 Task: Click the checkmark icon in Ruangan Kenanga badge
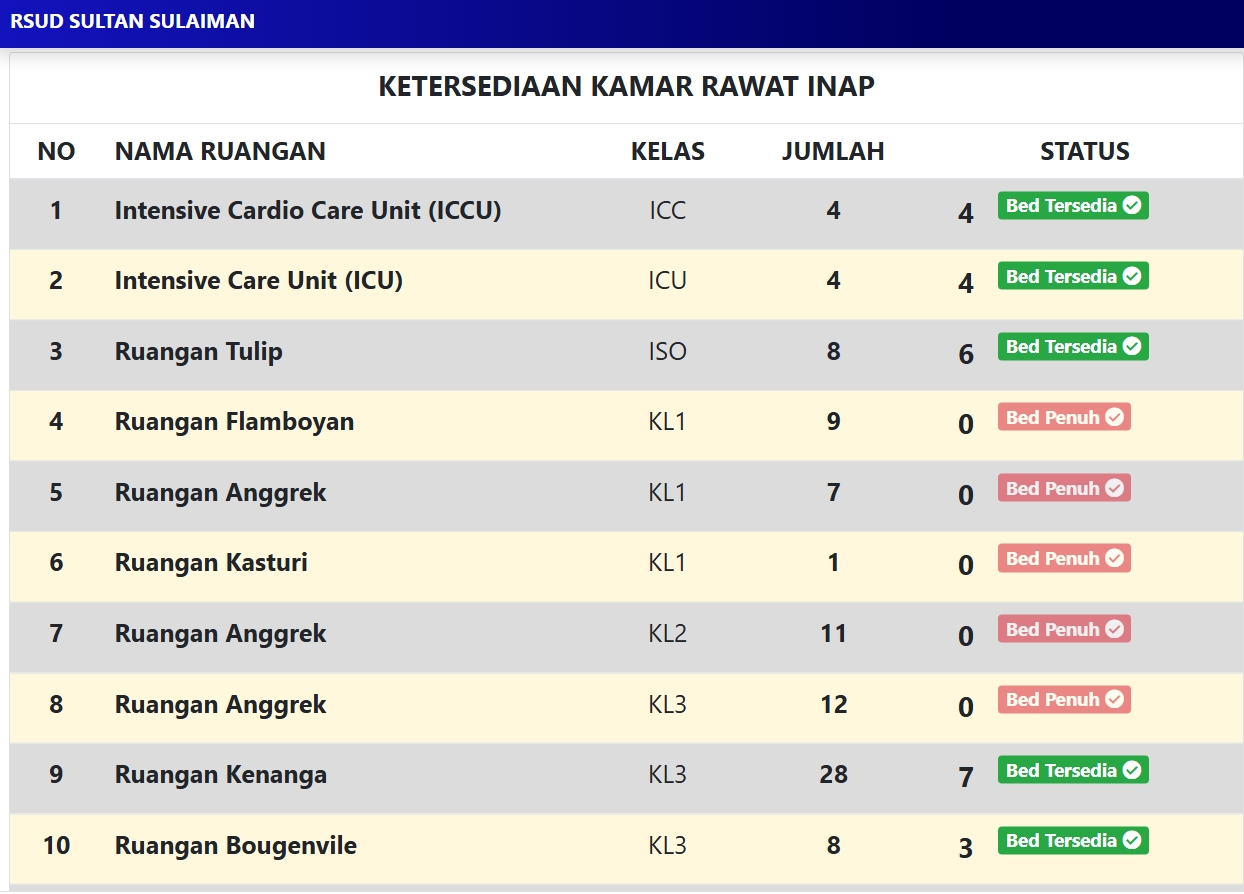point(1132,771)
